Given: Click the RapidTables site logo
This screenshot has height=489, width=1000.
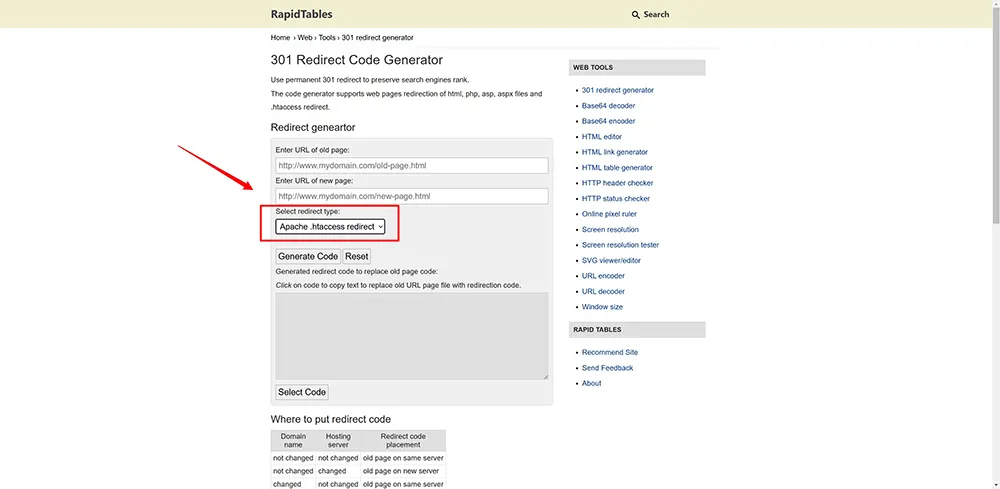Looking at the screenshot, I should pos(301,14).
